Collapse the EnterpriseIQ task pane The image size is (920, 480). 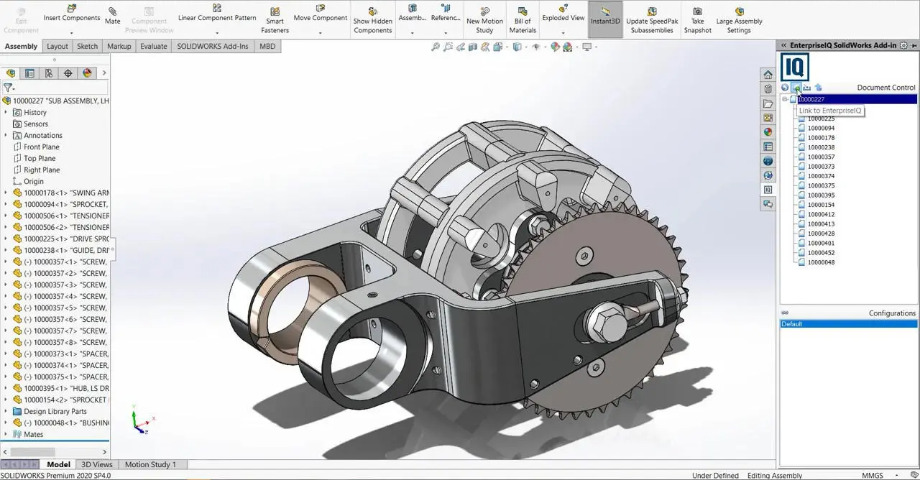tap(783, 45)
